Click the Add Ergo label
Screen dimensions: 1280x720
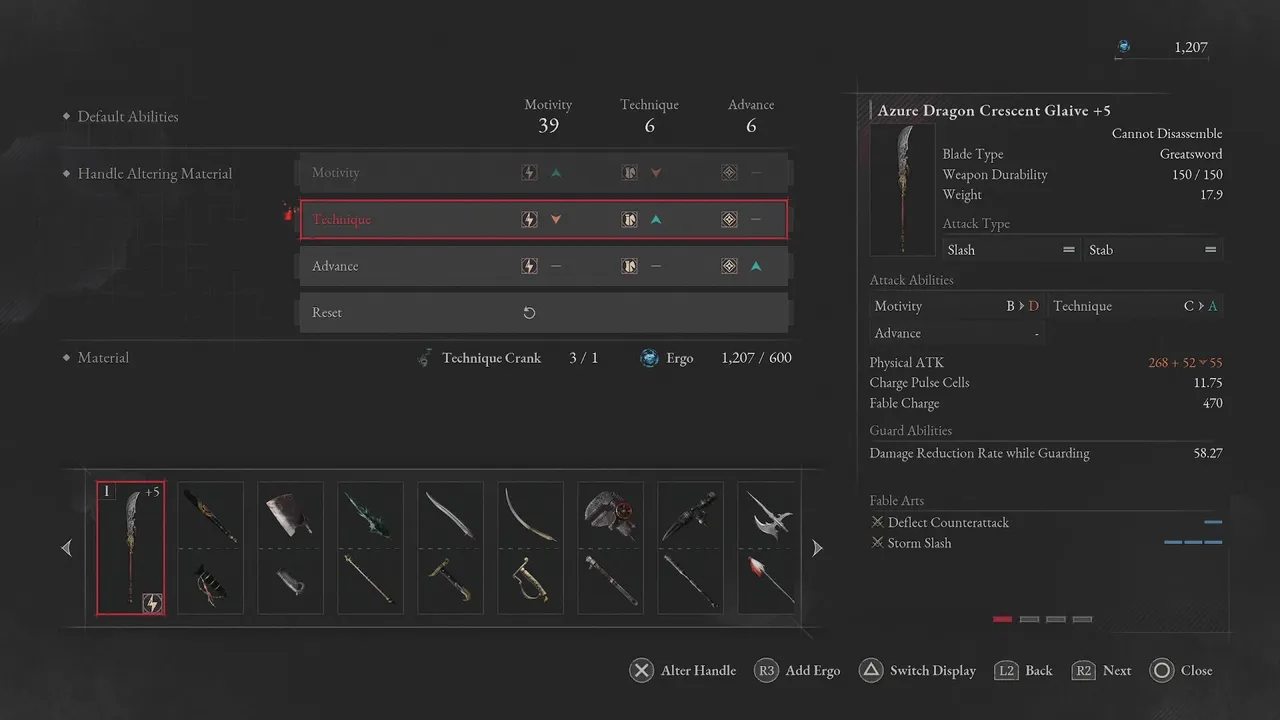point(813,671)
